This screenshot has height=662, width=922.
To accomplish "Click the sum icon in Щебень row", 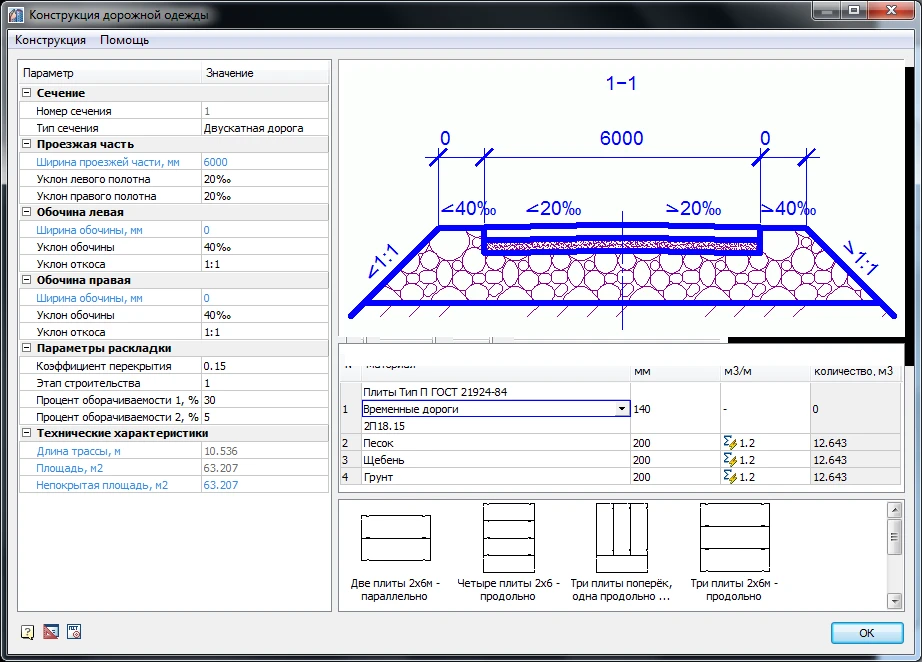I will pos(728,460).
